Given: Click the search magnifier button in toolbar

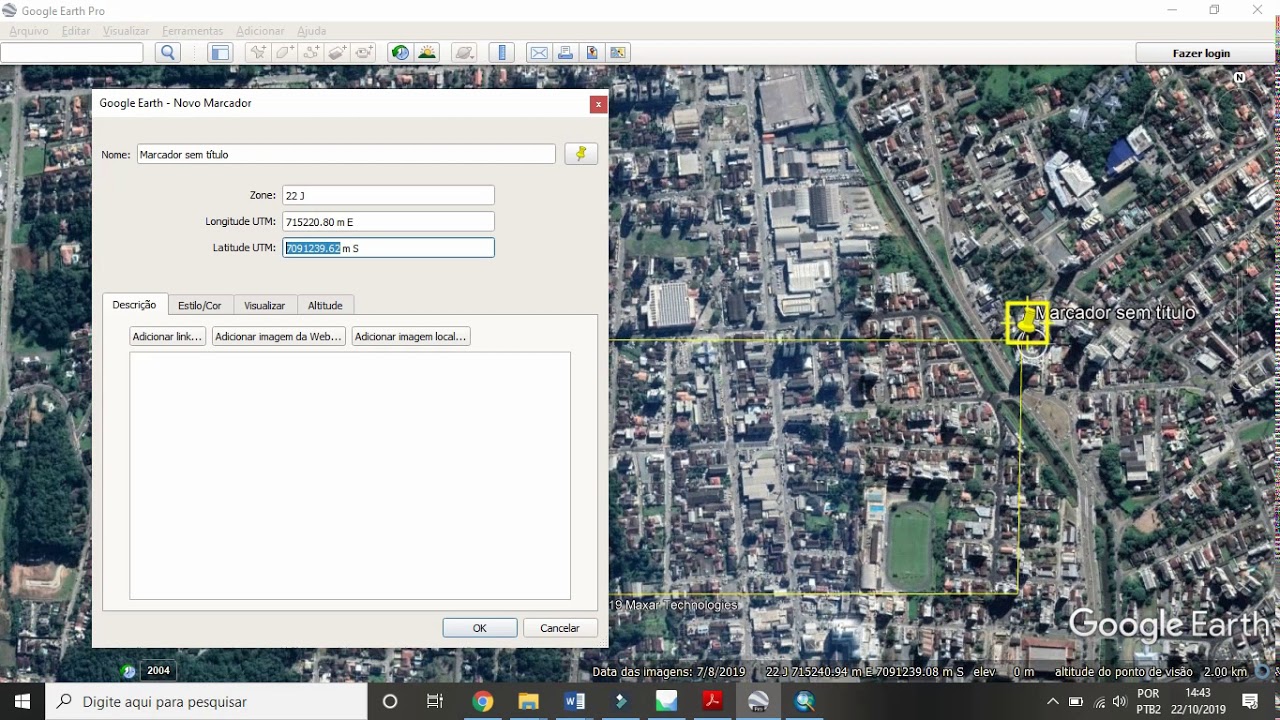Looking at the screenshot, I should (x=168, y=53).
